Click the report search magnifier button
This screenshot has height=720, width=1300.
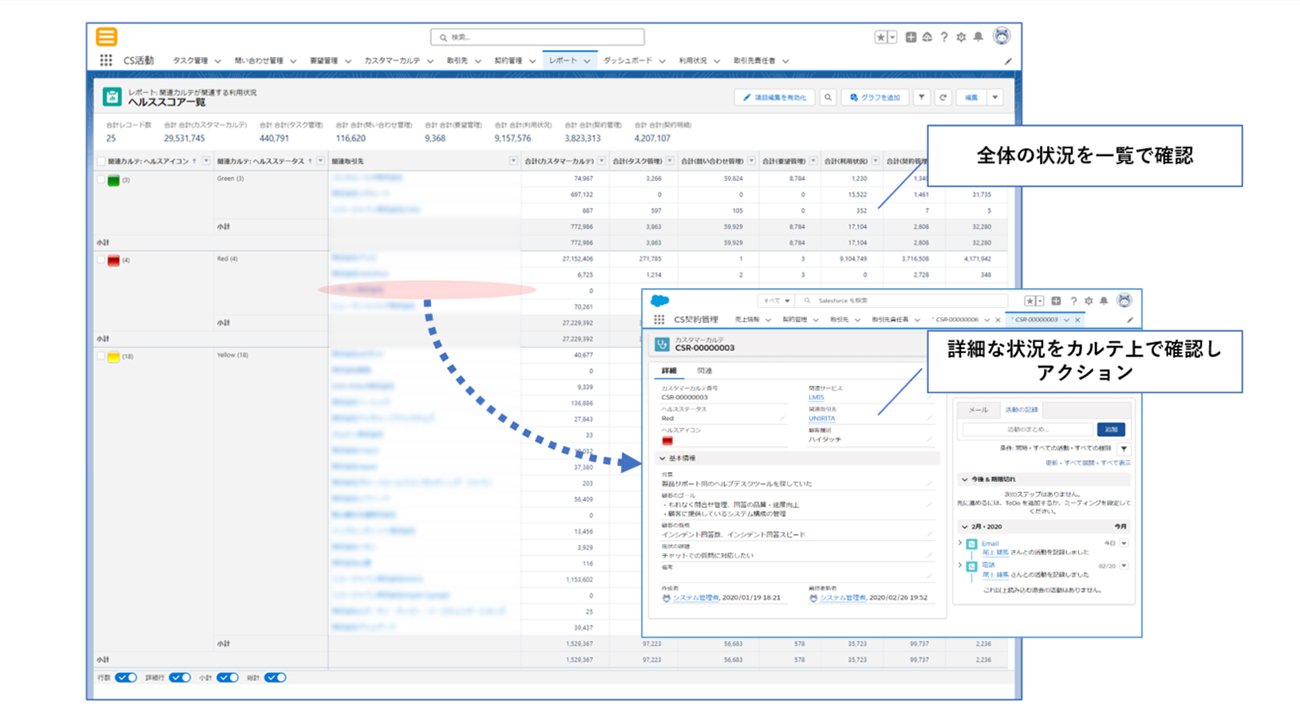click(828, 97)
